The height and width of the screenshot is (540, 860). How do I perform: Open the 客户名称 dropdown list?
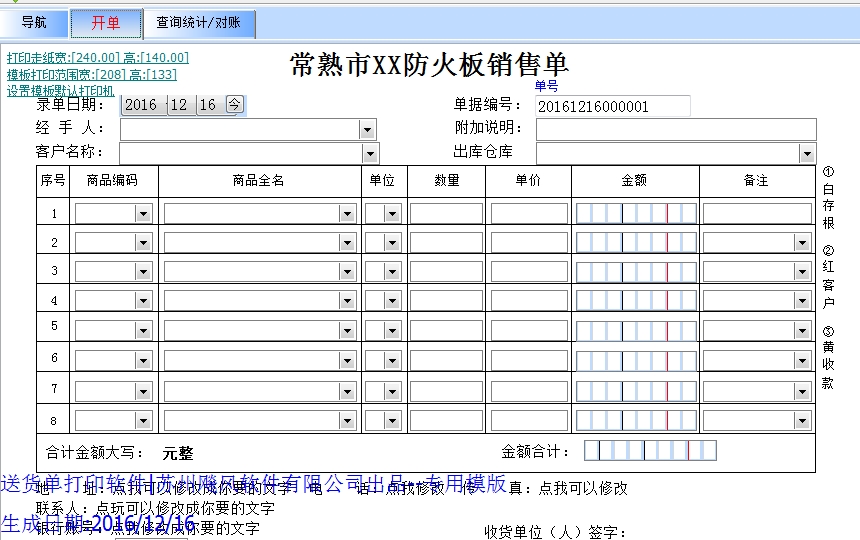(370, 153)
